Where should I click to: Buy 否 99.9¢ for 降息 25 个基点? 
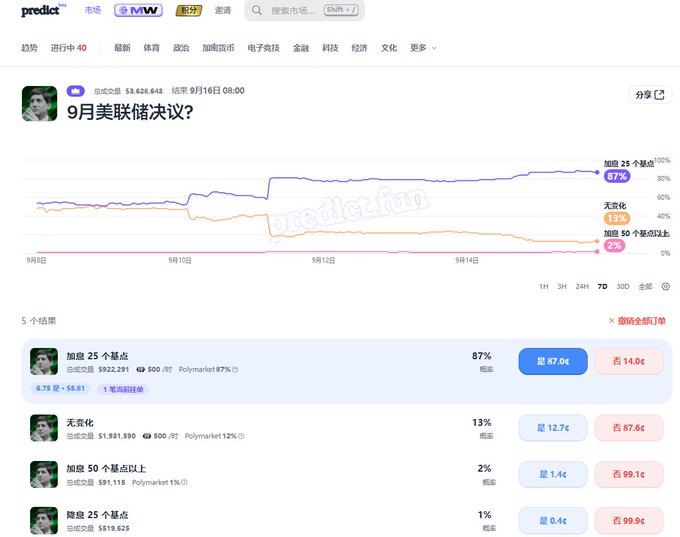pyautogui.click(x=629, y=521)
